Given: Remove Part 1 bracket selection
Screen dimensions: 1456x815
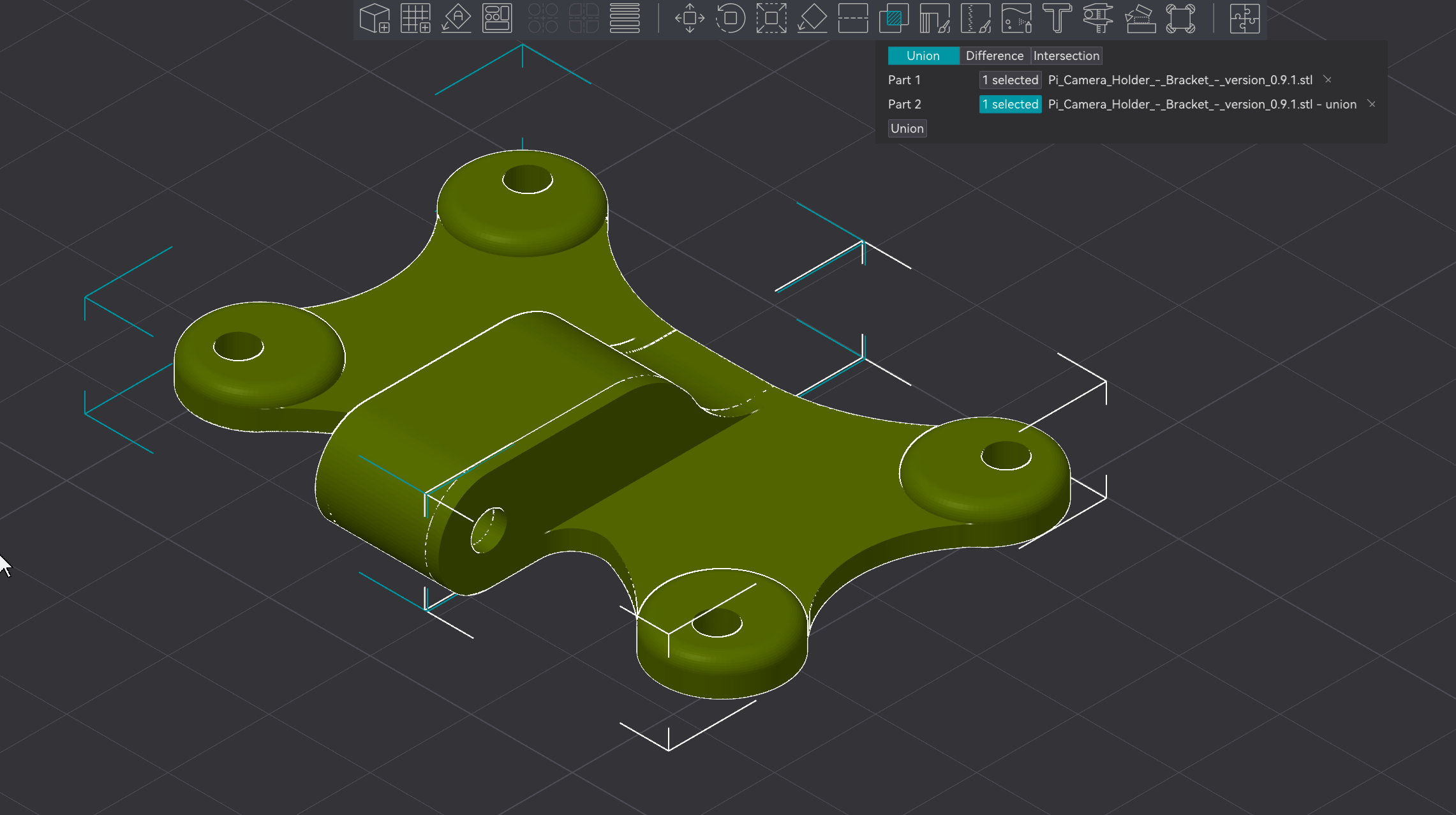Looking at the screenshot, I should (1328, 79).
